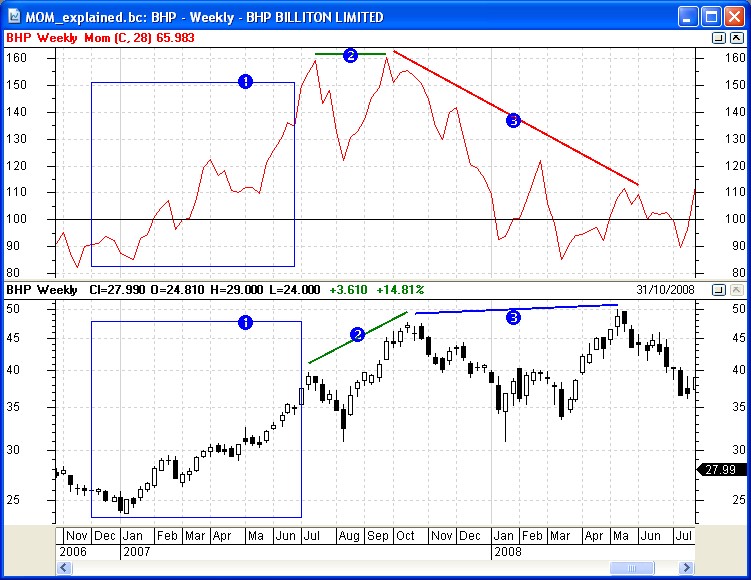The image size is (751, 580).
Task: Click the '2006' year label on the time axis
Action: tap(73, 552)
